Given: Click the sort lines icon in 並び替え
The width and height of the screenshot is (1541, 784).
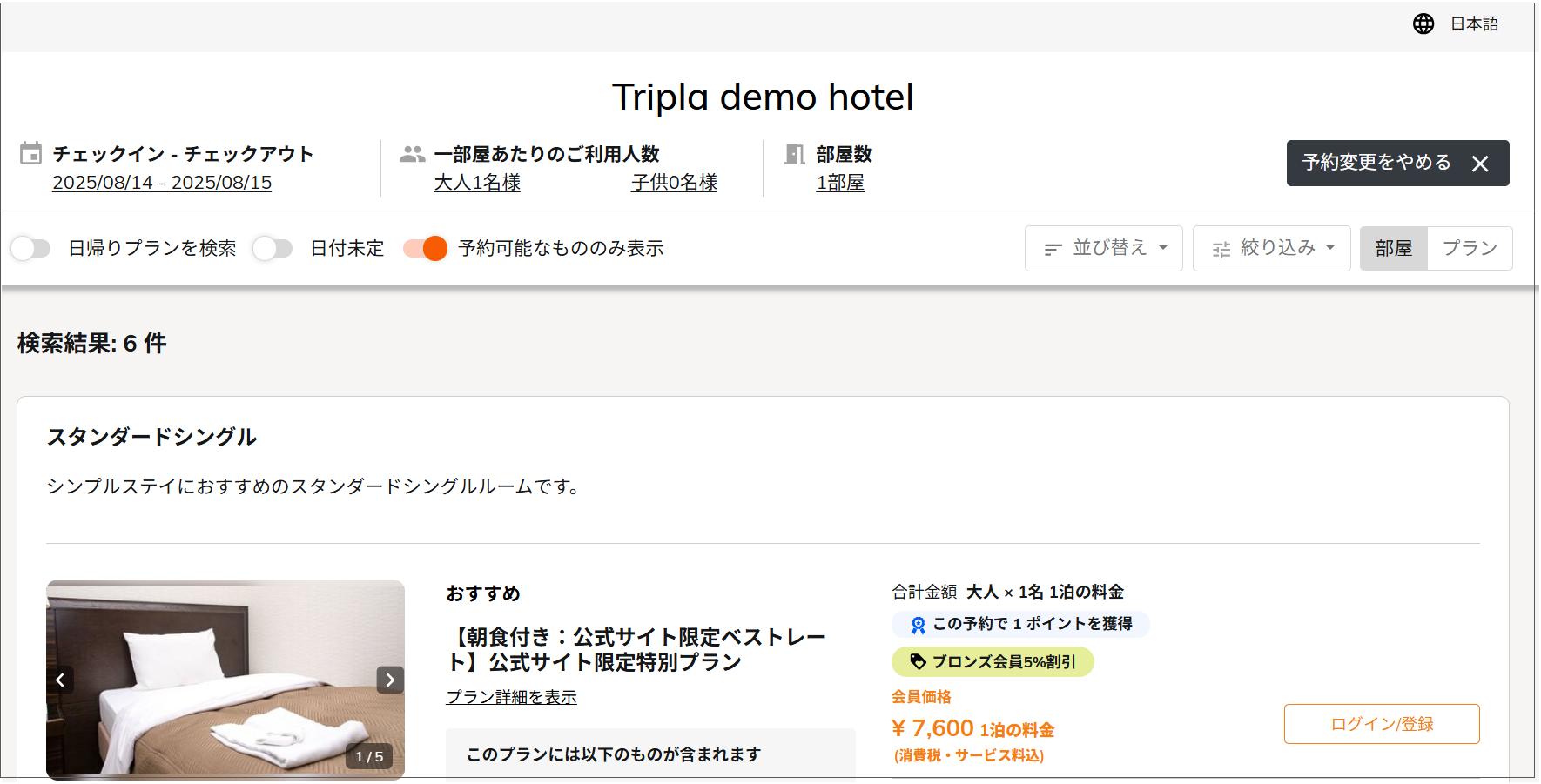Looking at the screenshot, I should tap(1053, 250).
